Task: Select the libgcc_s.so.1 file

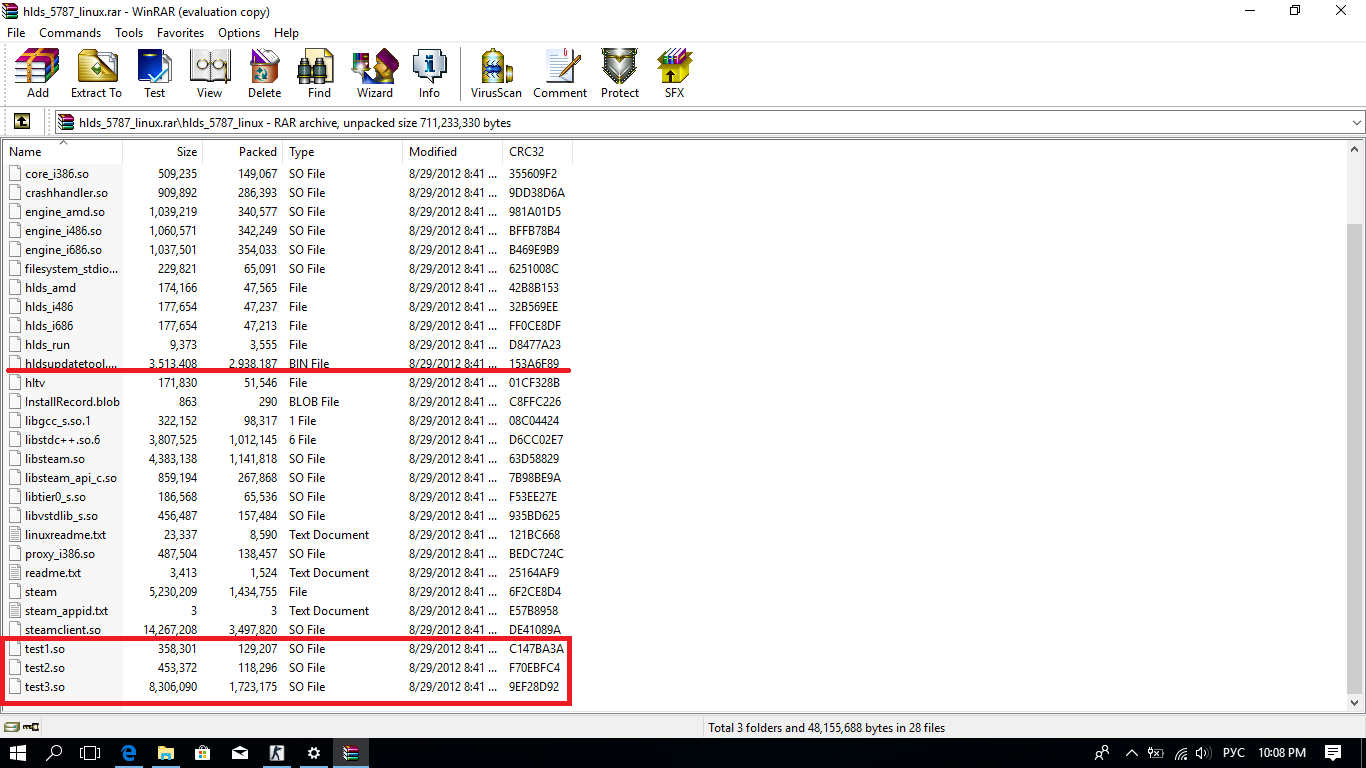Action: [58, 421]
